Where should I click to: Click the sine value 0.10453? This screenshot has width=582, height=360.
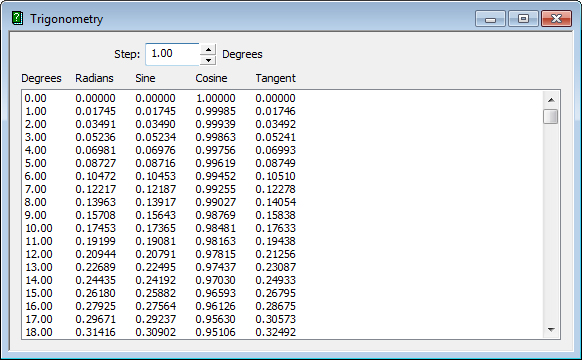click(156, 176)
